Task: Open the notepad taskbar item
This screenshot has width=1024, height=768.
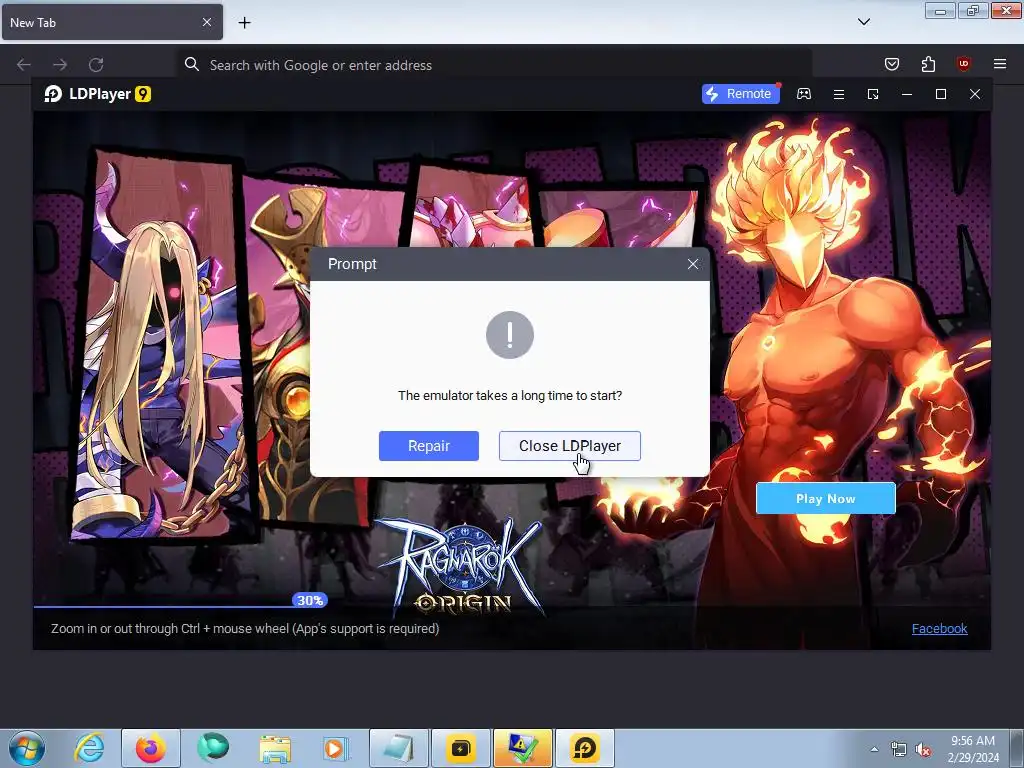Action: pos(399,748)
